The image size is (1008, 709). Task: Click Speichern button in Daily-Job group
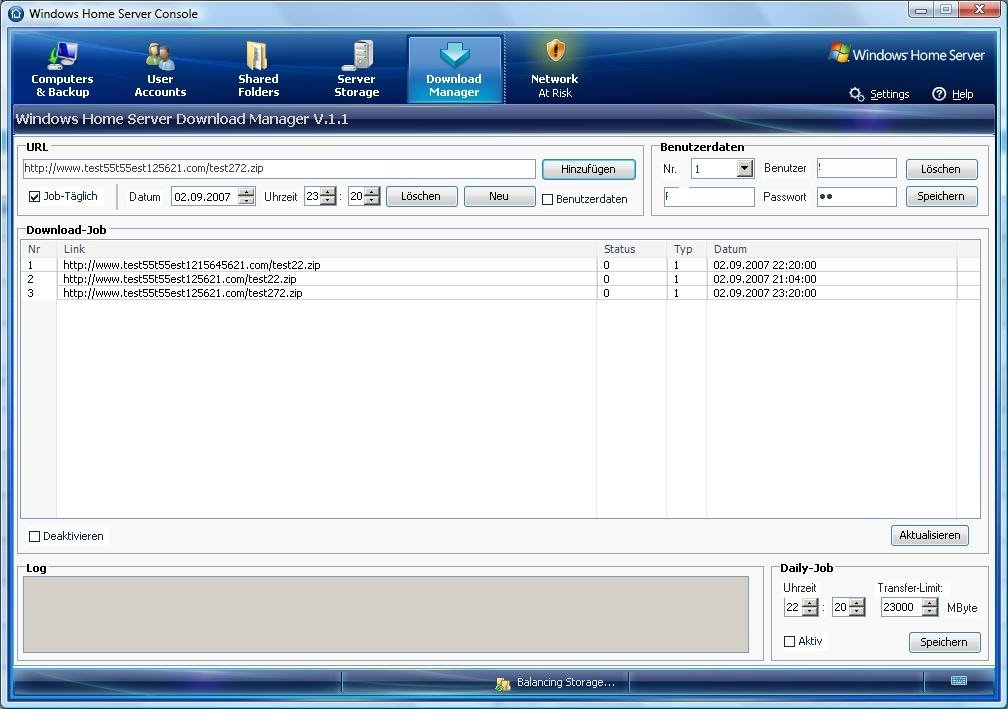point(944,642)
